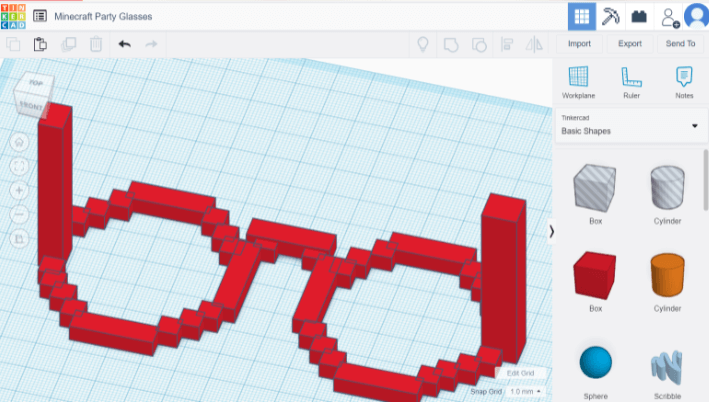
Task: Toggle 3D design grid view button
Action: 580,16
